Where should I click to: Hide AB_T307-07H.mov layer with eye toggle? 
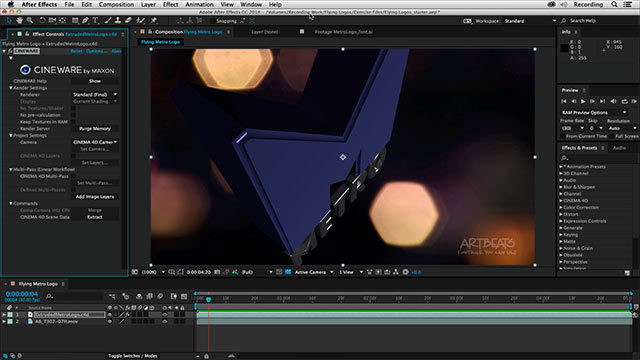pos(110,322)
